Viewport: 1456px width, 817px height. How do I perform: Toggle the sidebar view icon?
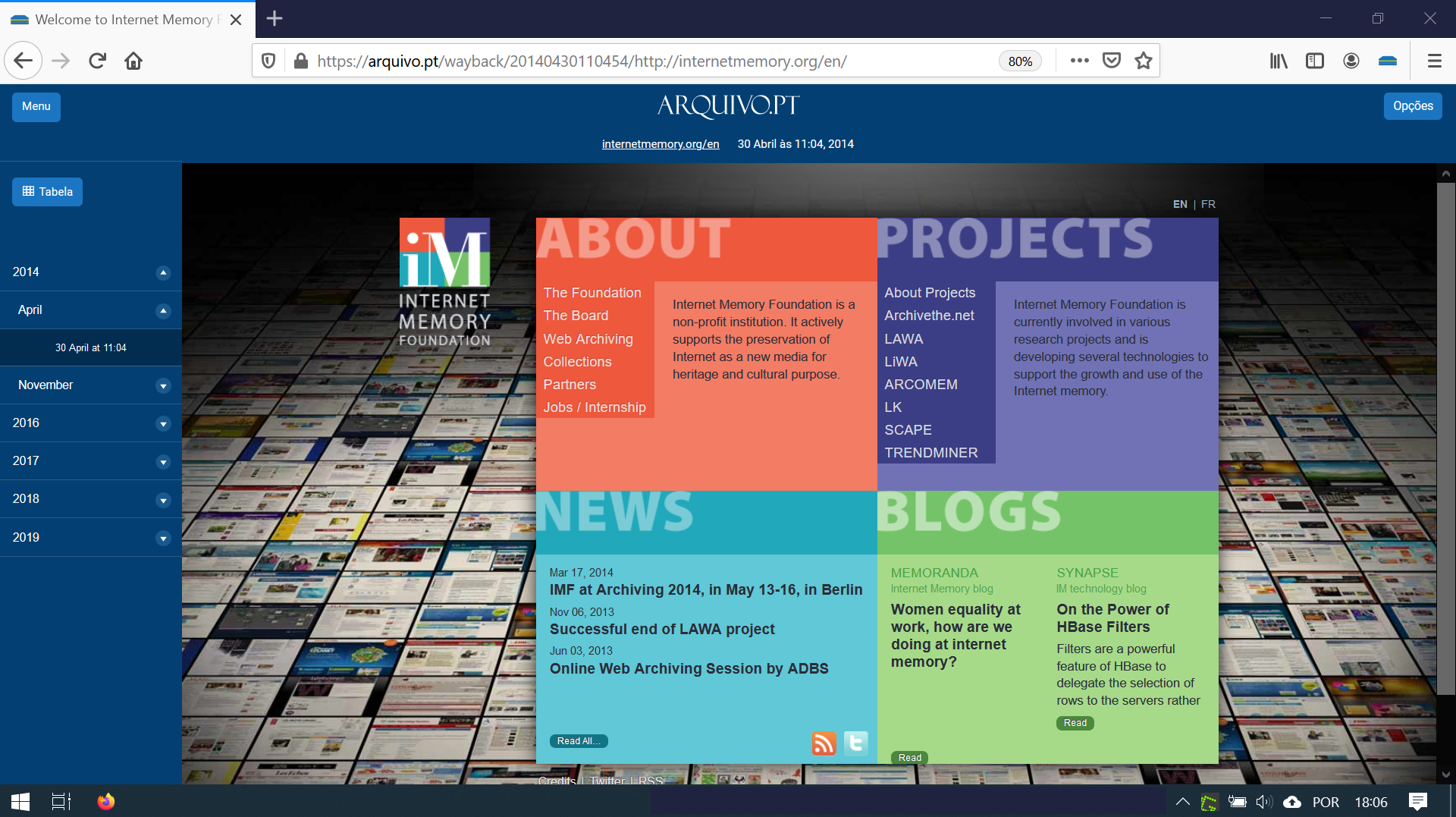[1315, 61]
